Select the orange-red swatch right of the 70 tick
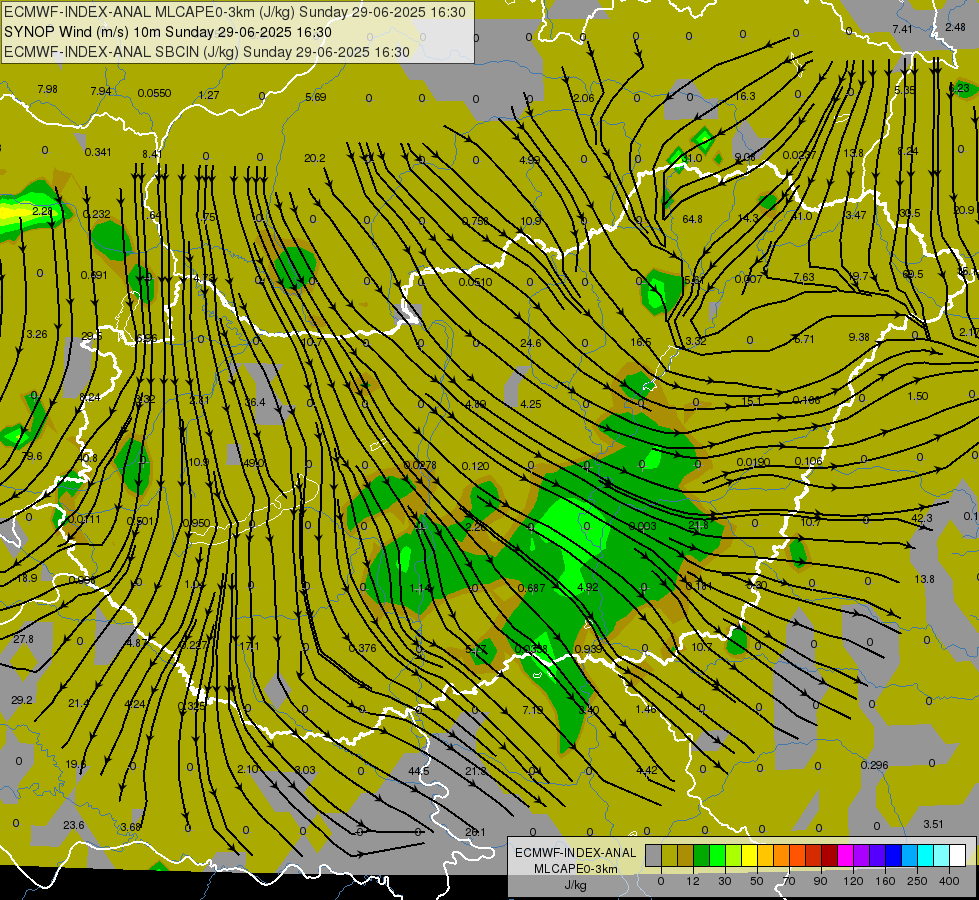 (798, 855)
